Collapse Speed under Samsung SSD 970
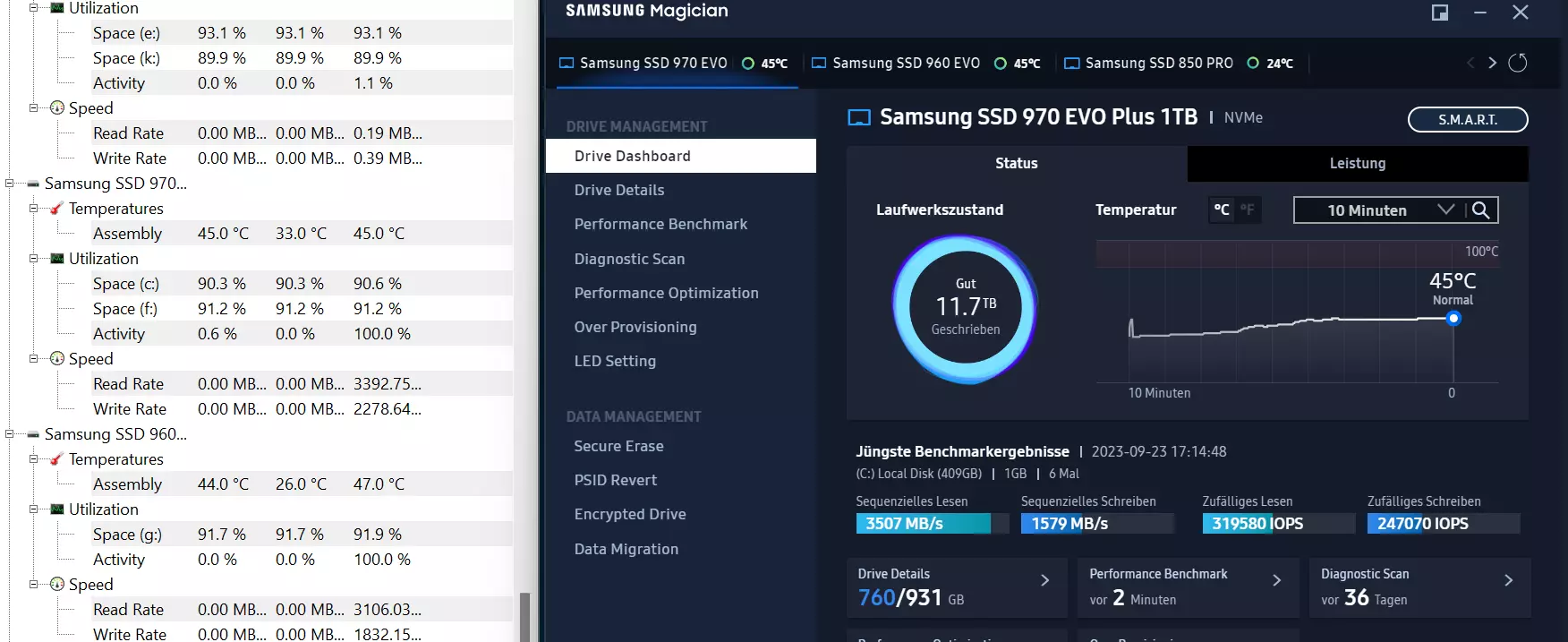 [33, 359]
